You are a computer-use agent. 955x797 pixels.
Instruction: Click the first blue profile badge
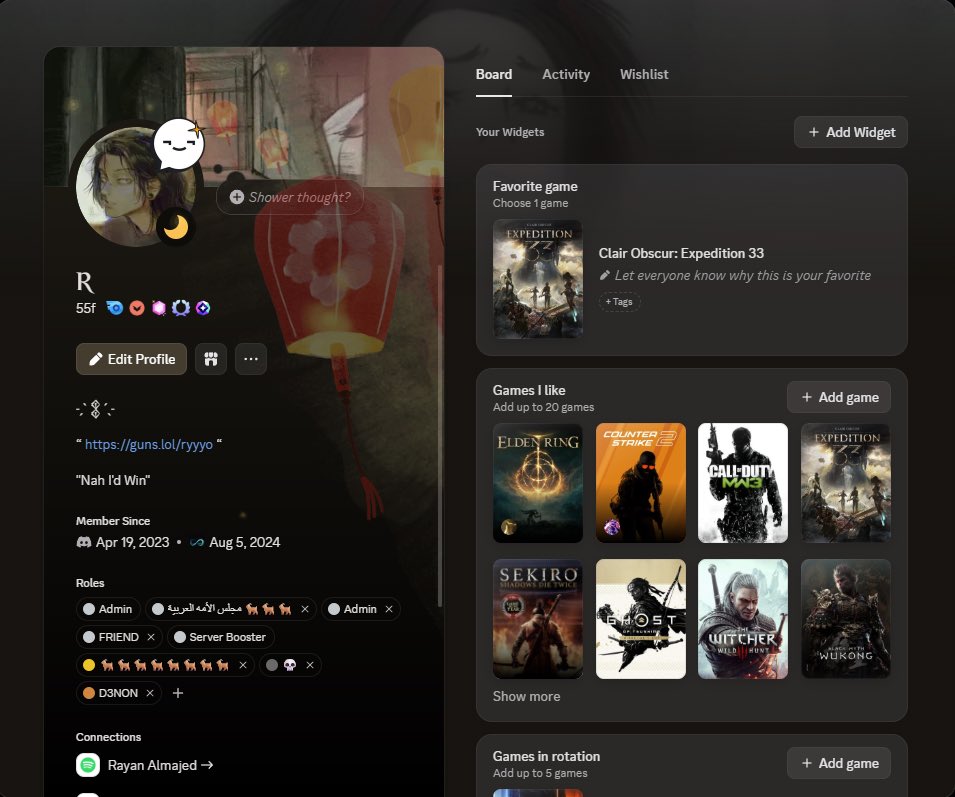pyautogui.click(x=115, y=308)
